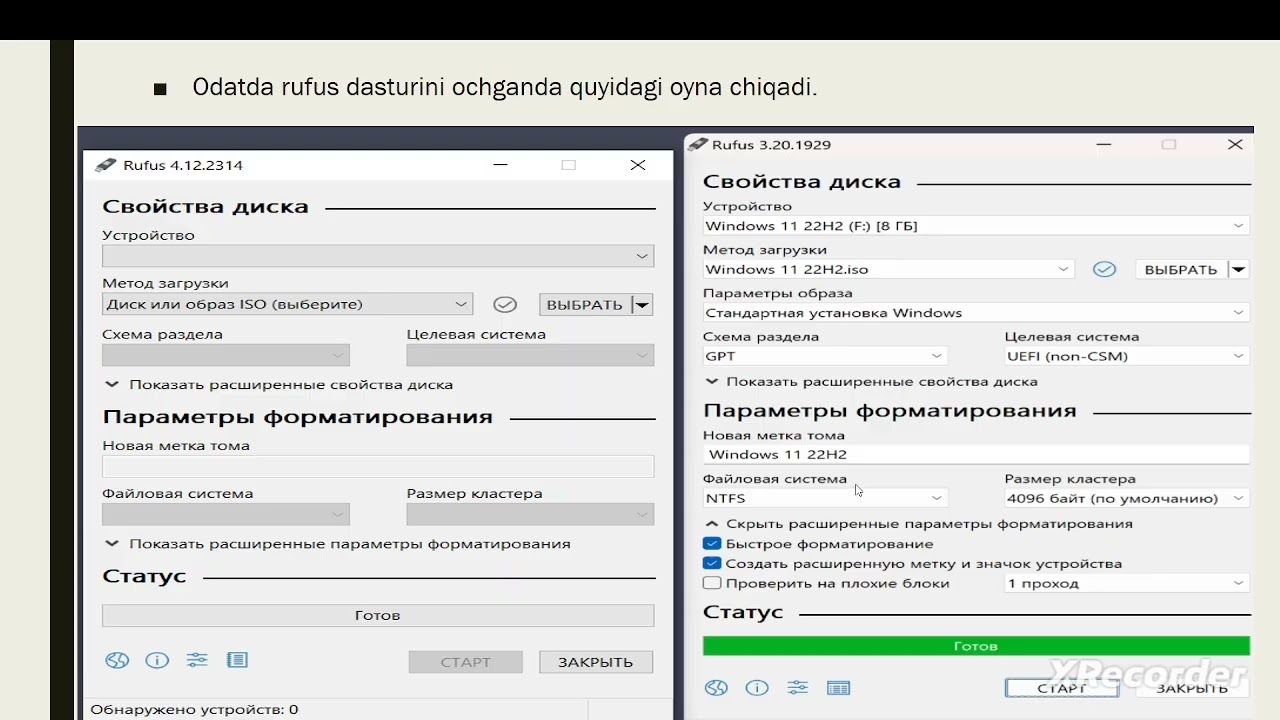Click the Rufus 3.20.1929 title bar USB icon
Screen dimensions: 1280x720
tap(697, 144)
